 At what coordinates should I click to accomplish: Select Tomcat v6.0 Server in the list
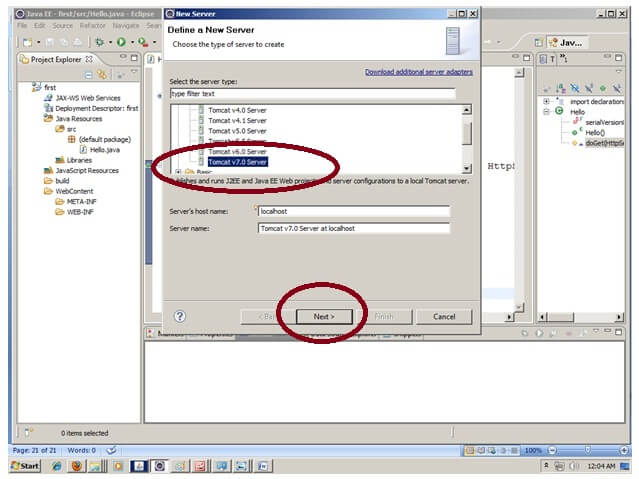coord(237,151)
